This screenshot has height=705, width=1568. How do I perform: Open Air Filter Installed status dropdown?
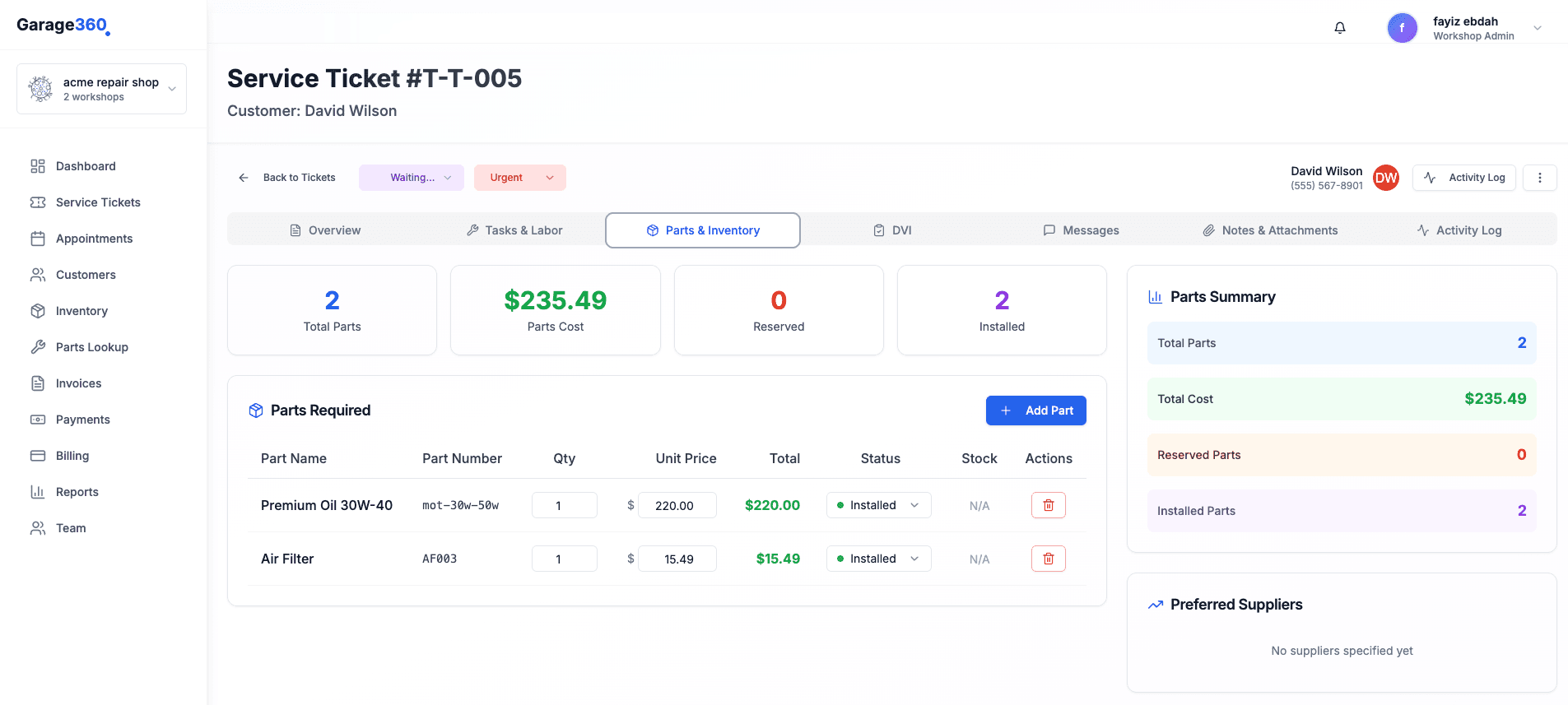(x=878, y=559)
